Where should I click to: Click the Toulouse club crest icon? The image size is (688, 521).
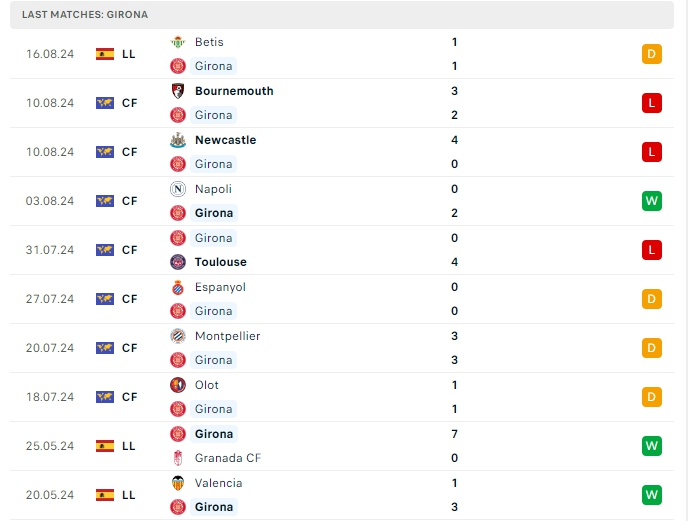pos(178,262)
